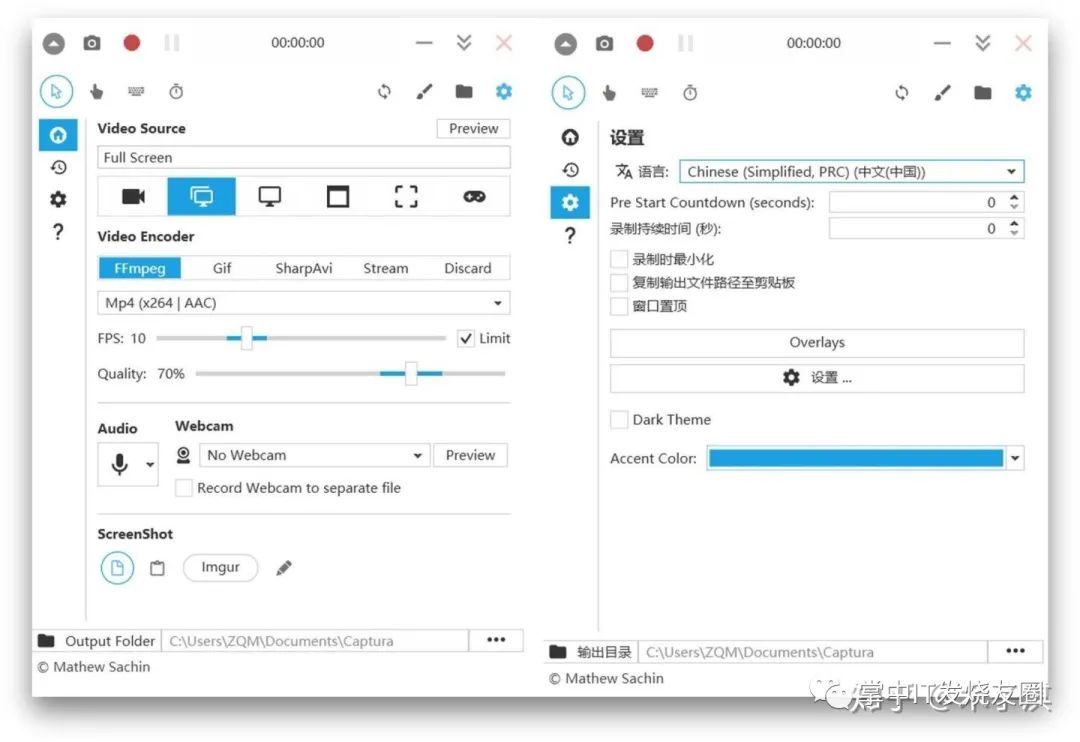Click the Audio microphone icon
Screen dimensions: 1080x742
(x=119, y=464)
